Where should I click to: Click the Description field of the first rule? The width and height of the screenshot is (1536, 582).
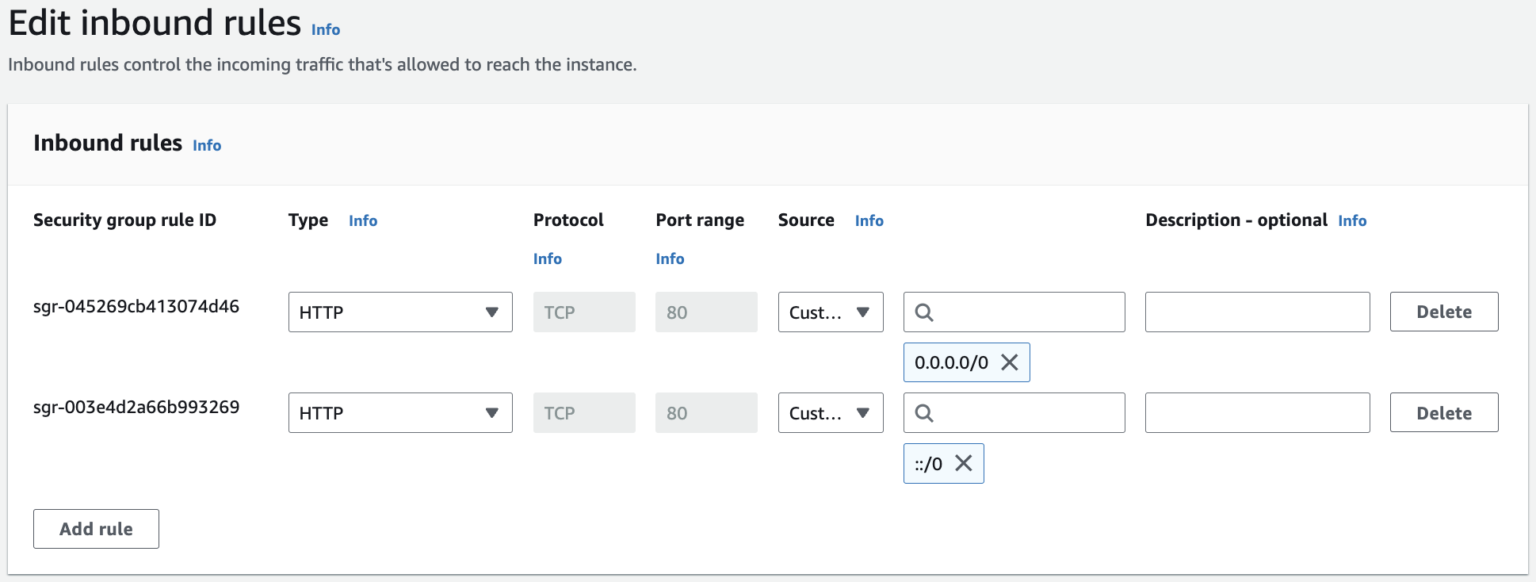[1257, 311]
